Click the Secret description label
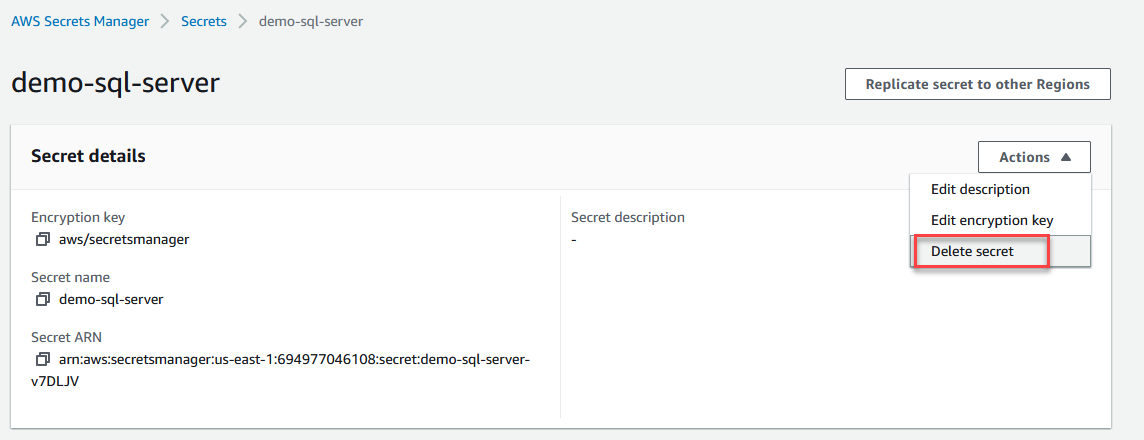 pos(628,217)
